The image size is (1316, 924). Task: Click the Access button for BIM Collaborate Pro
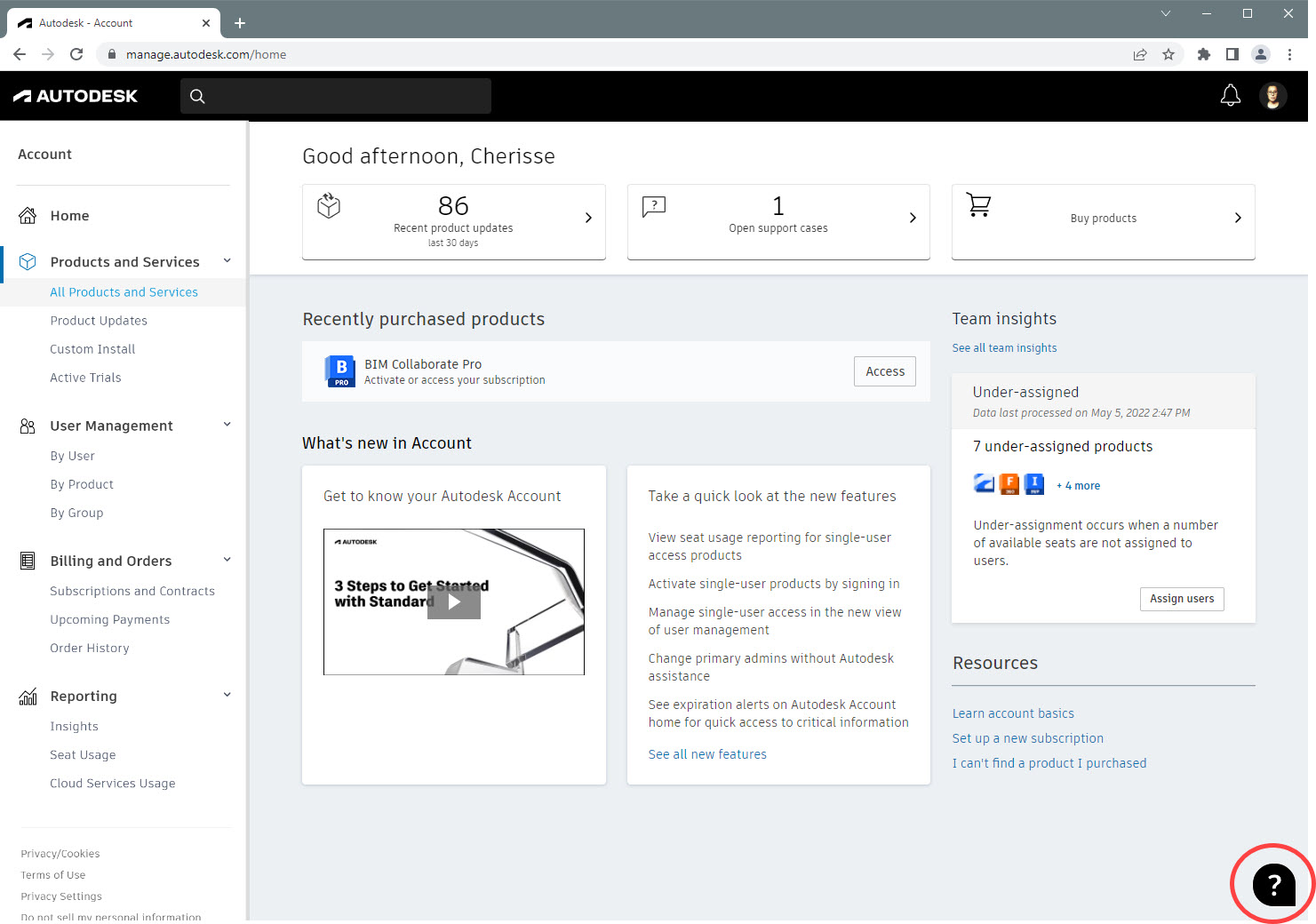(885, 371)
